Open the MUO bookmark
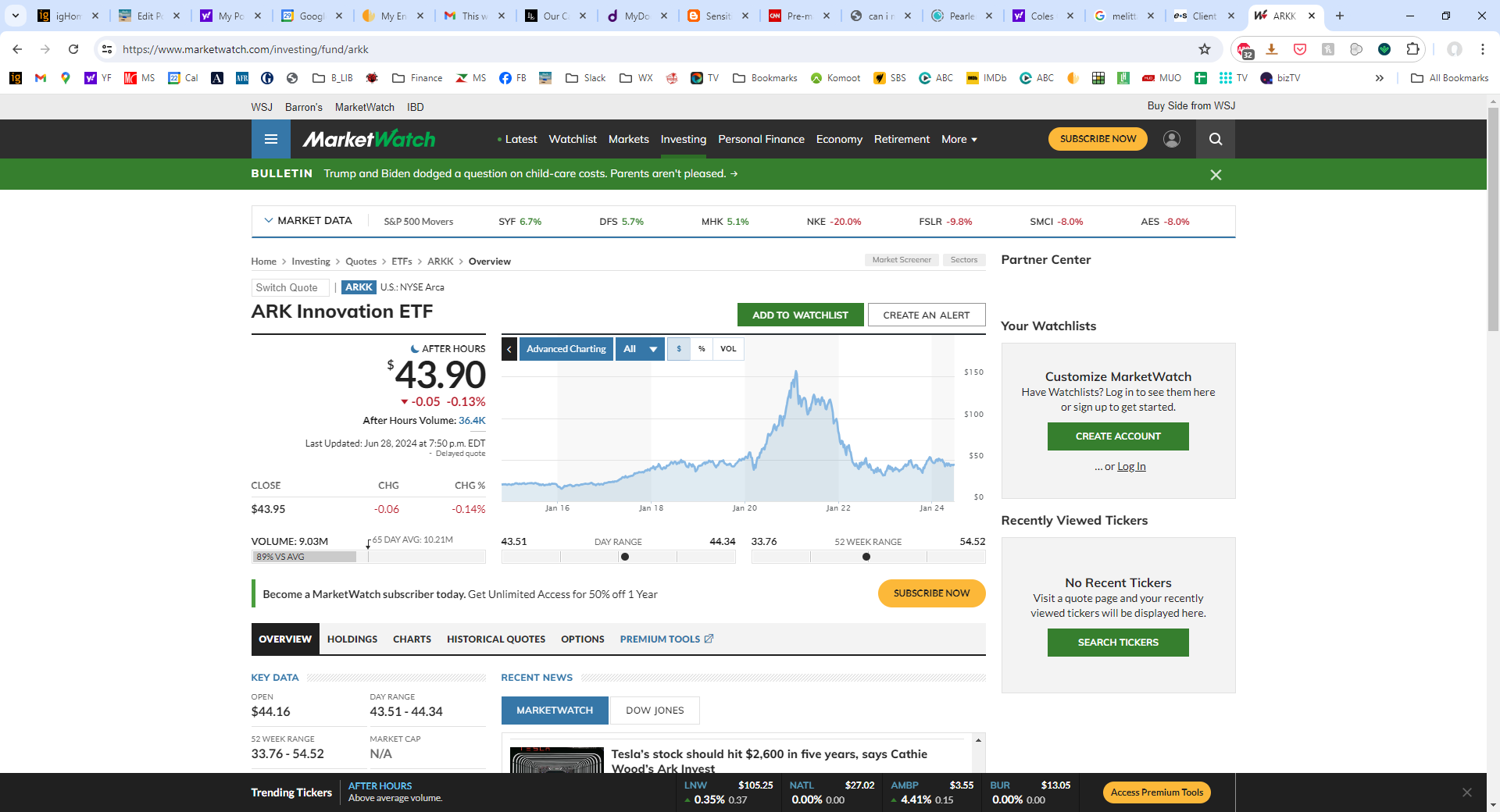Screen dimensions: 1500x812 (1162, 78)
